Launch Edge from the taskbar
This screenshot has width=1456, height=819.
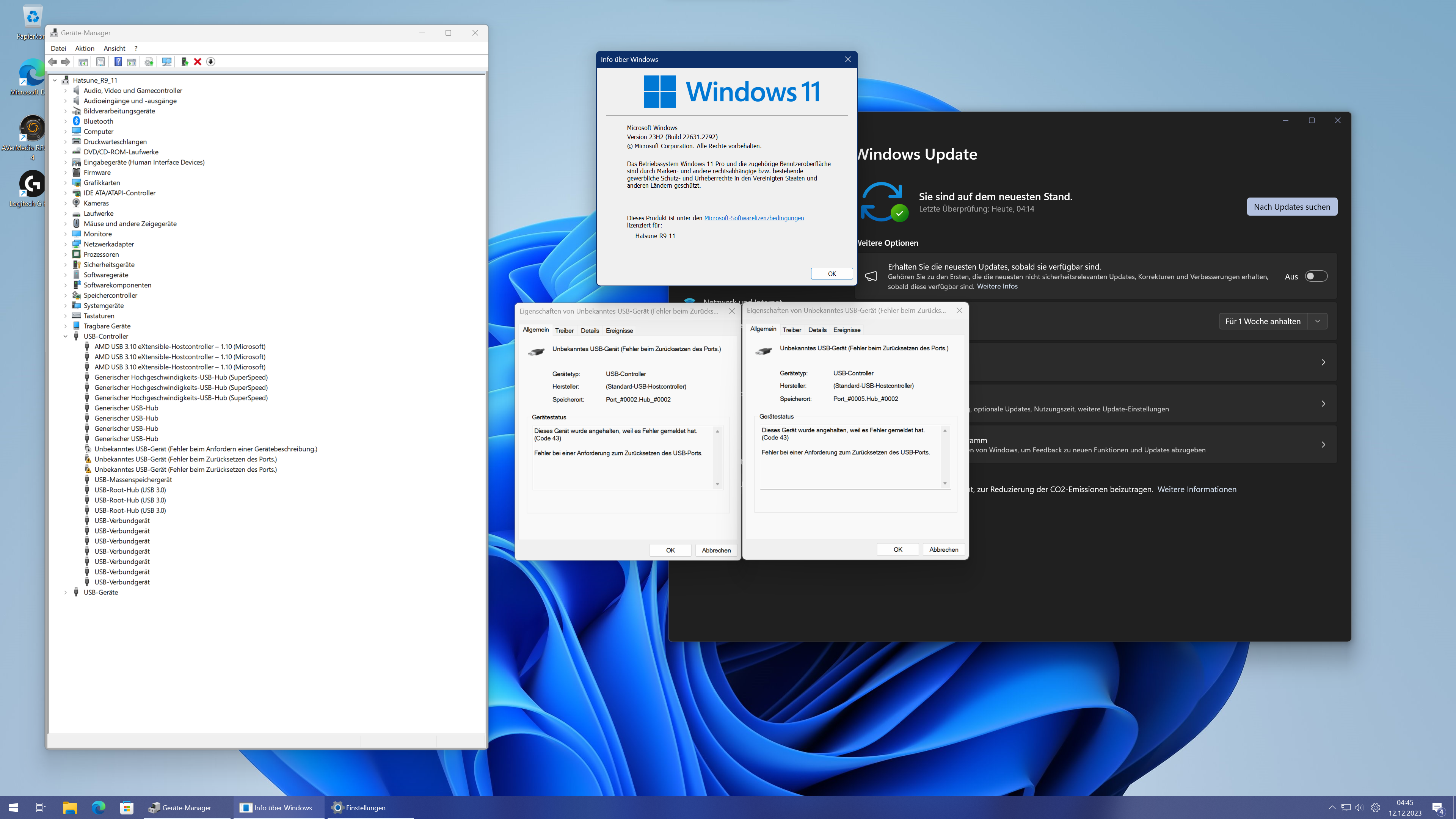tap(98, 808)
